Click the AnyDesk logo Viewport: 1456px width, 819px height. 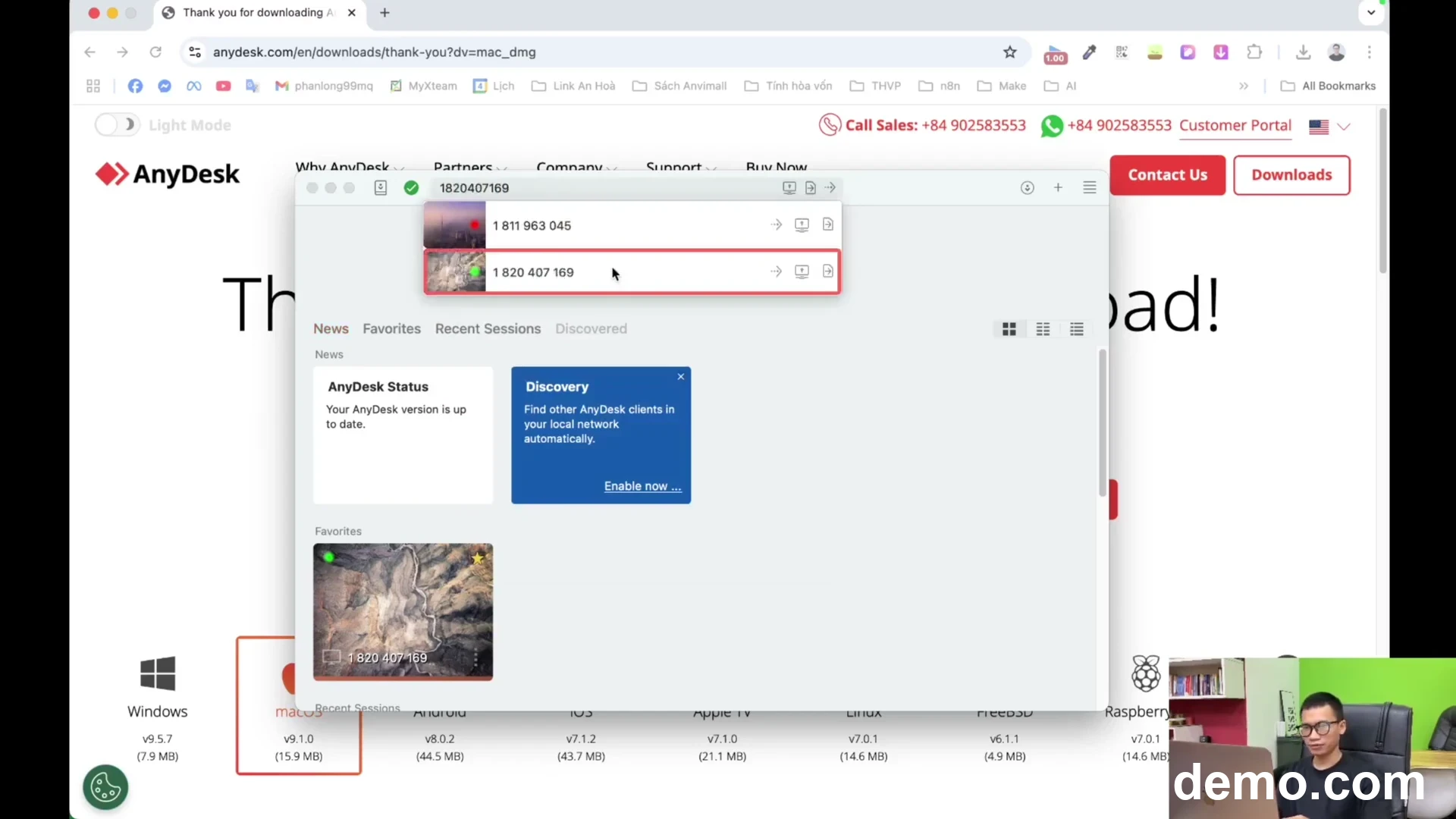(168, 174)
